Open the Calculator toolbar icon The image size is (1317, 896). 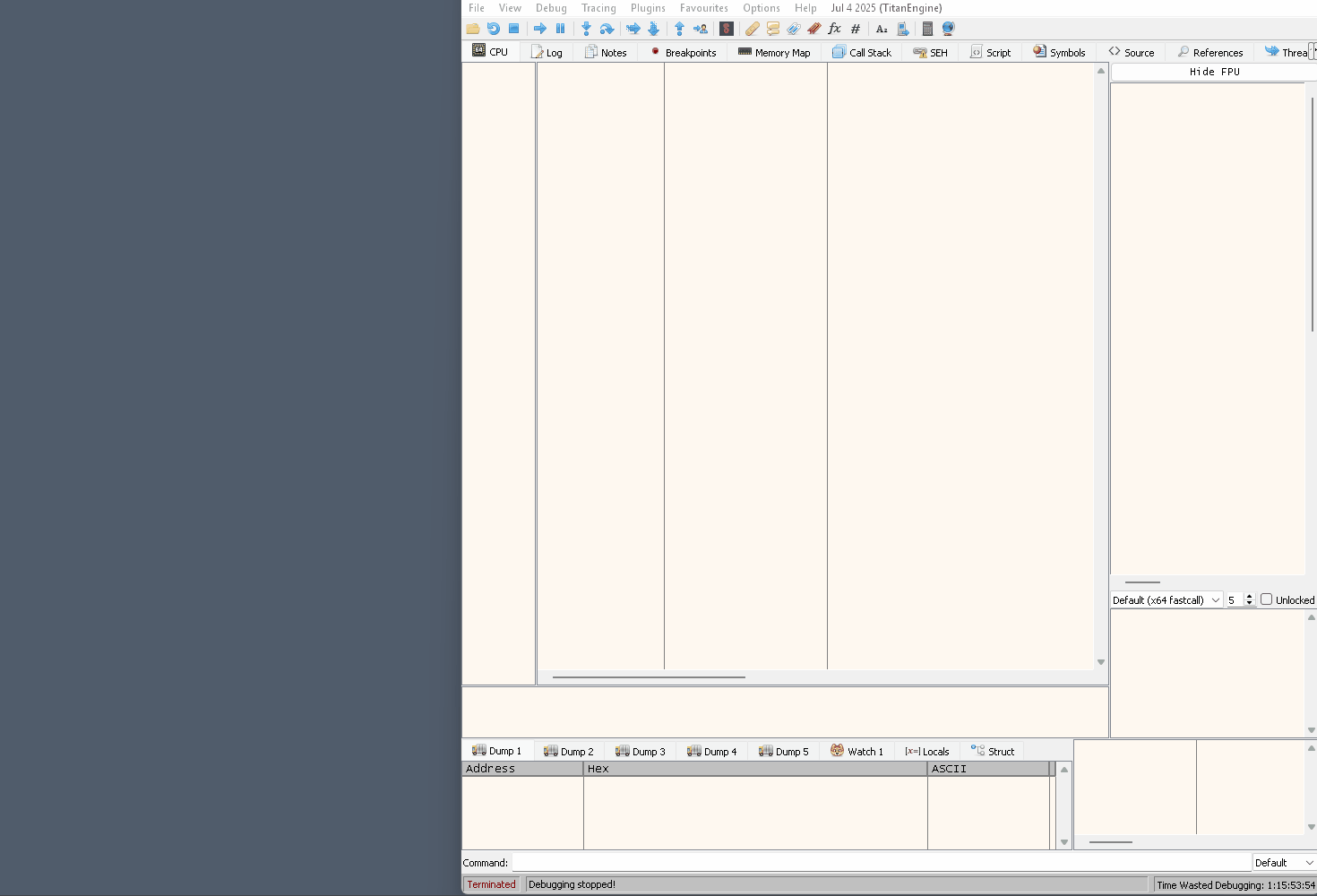(x=928, y=29)
